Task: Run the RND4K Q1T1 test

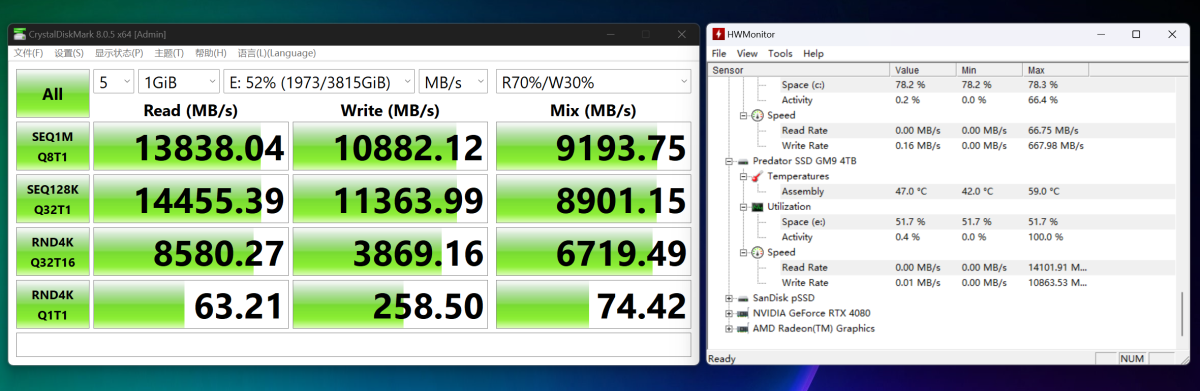Action: tap(52, 305)
